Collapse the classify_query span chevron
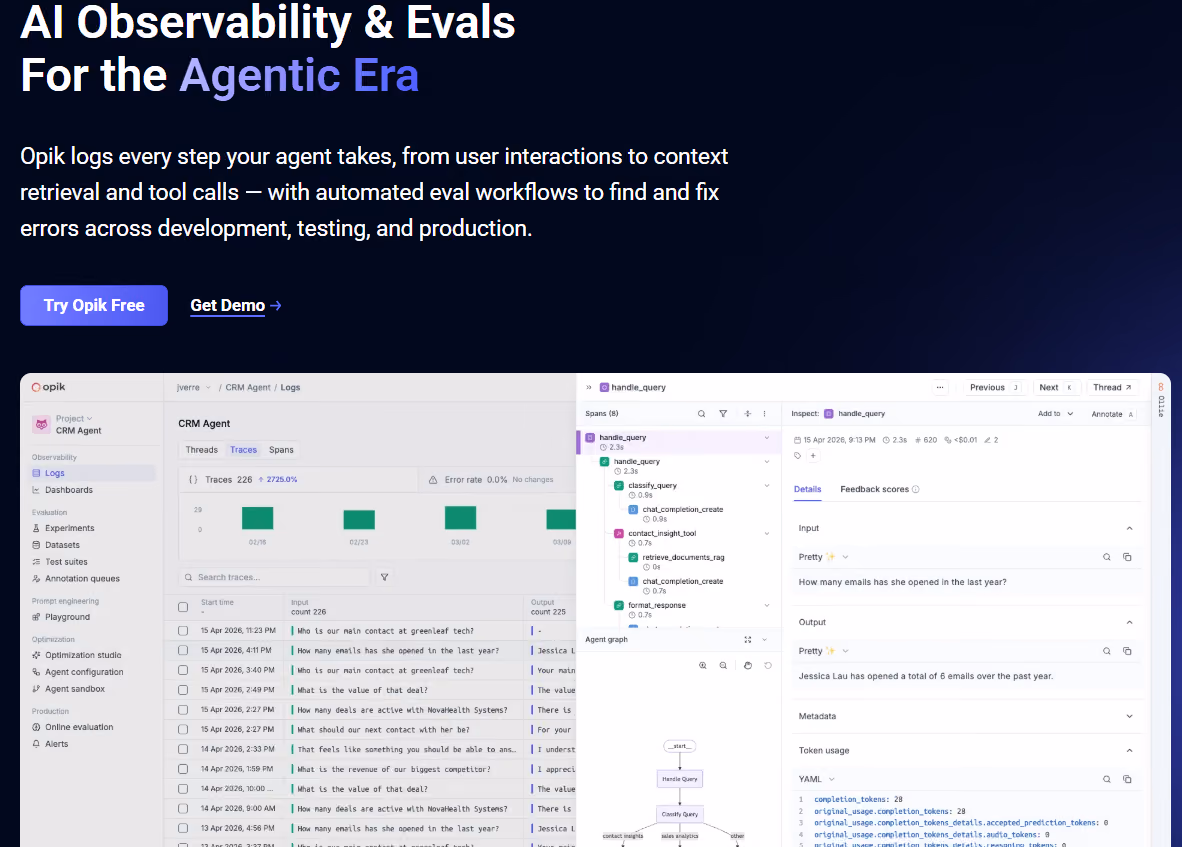The image size is (1182, 847). [x=767, y=485]
